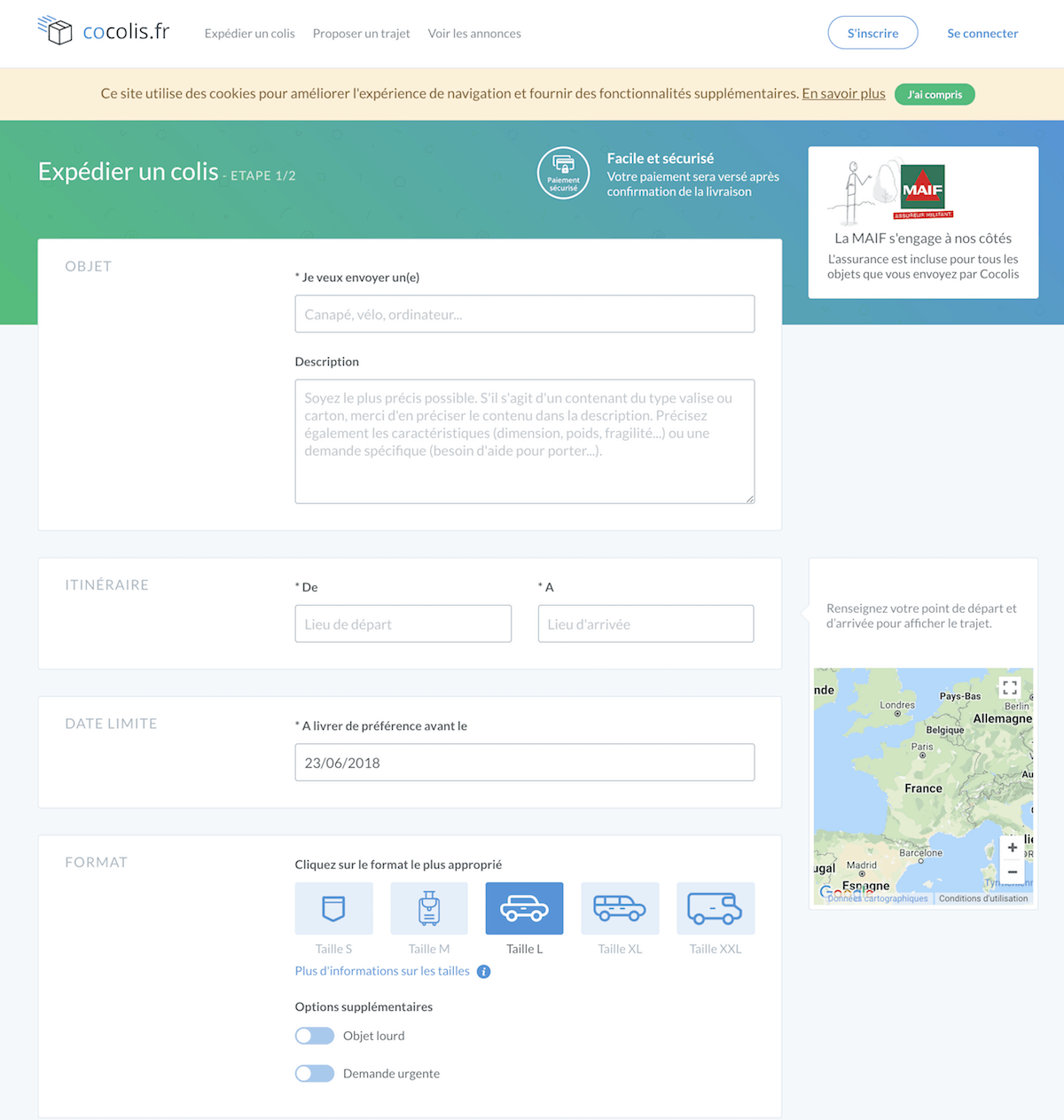Open Plus d'informations sur les tailles
The width and height of the screenshot is (1064, 1120).
[382, 971]
